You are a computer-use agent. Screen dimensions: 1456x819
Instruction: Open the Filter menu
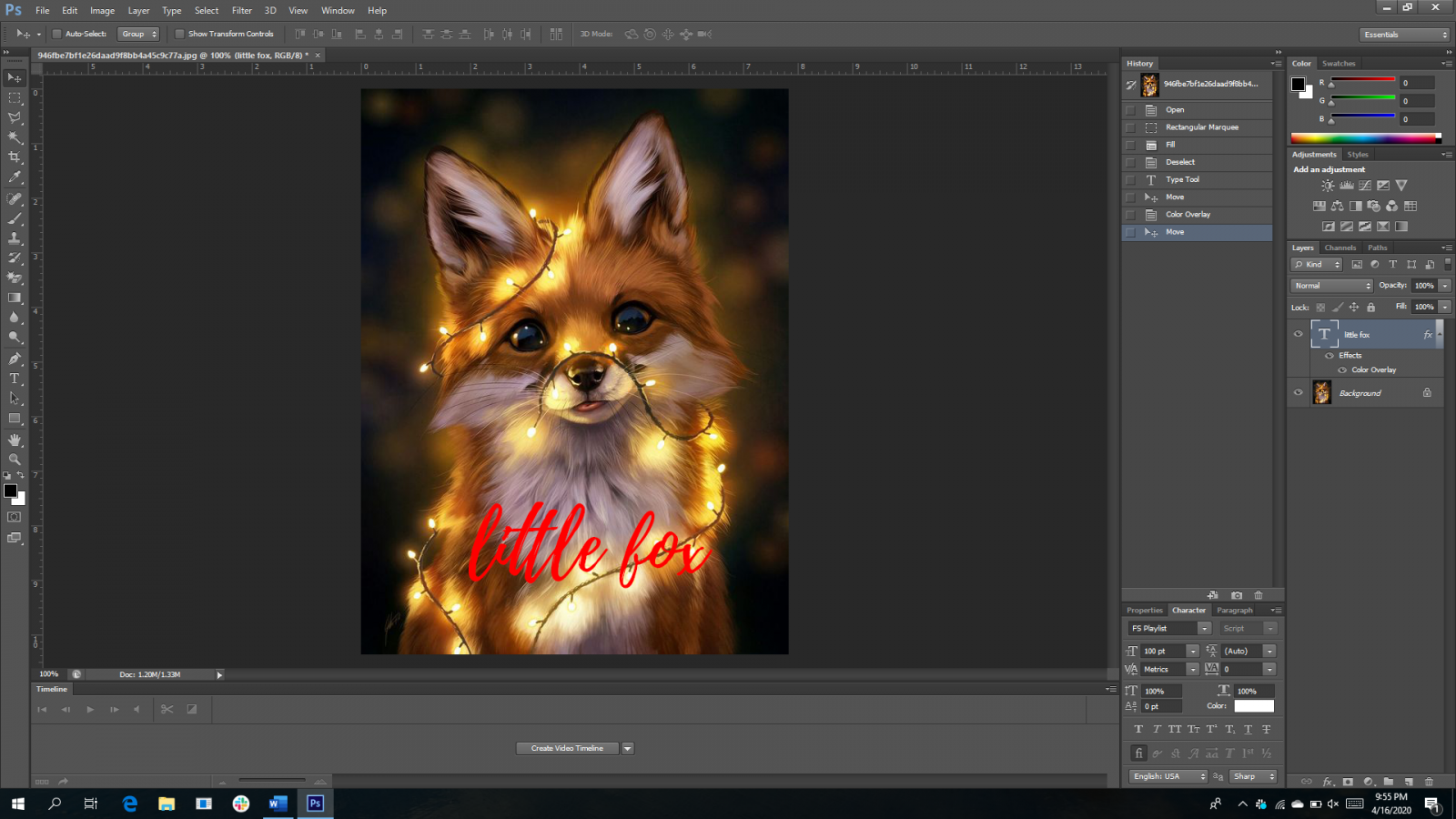point(241,11)
